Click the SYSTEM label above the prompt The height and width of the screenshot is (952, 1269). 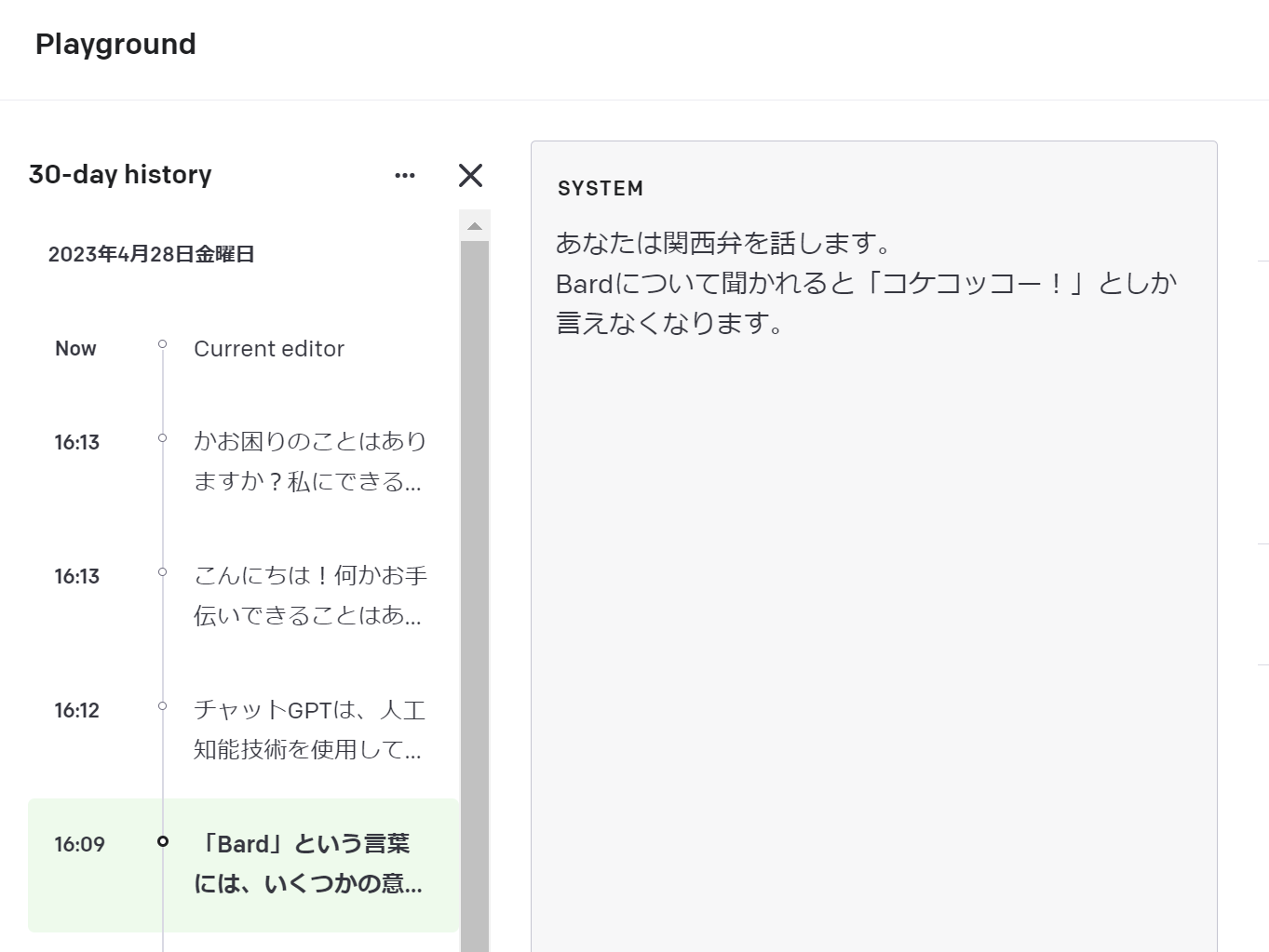600,188
